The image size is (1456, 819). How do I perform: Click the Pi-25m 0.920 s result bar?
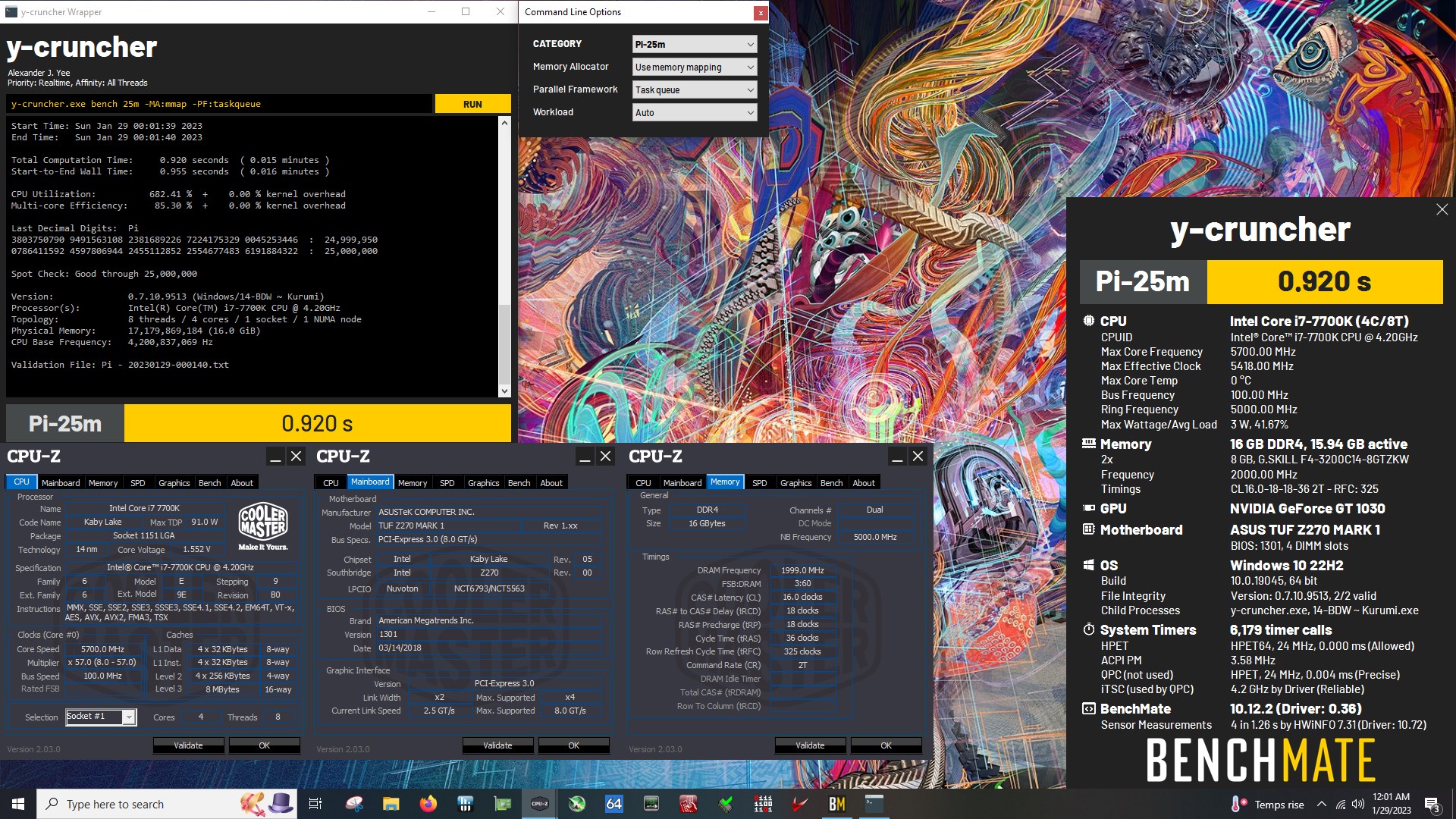tap(259, 423)
